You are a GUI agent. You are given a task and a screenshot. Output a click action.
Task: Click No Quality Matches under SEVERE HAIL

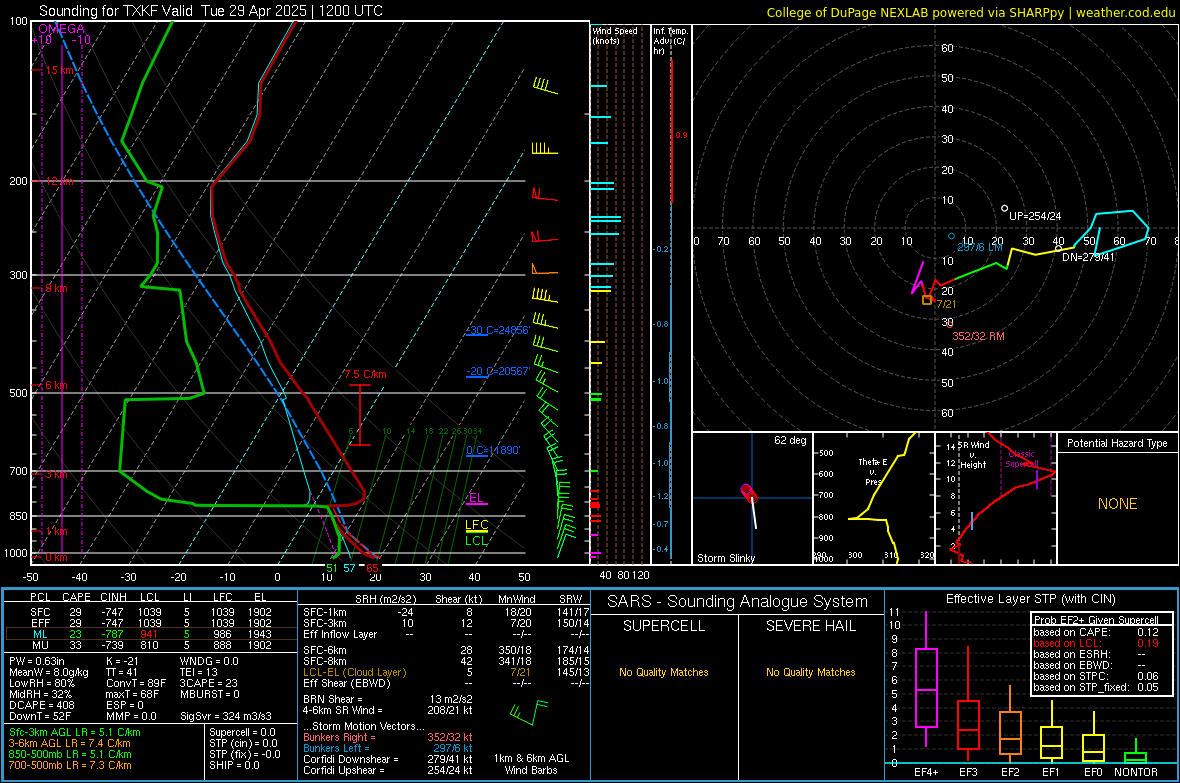[810, 672]
